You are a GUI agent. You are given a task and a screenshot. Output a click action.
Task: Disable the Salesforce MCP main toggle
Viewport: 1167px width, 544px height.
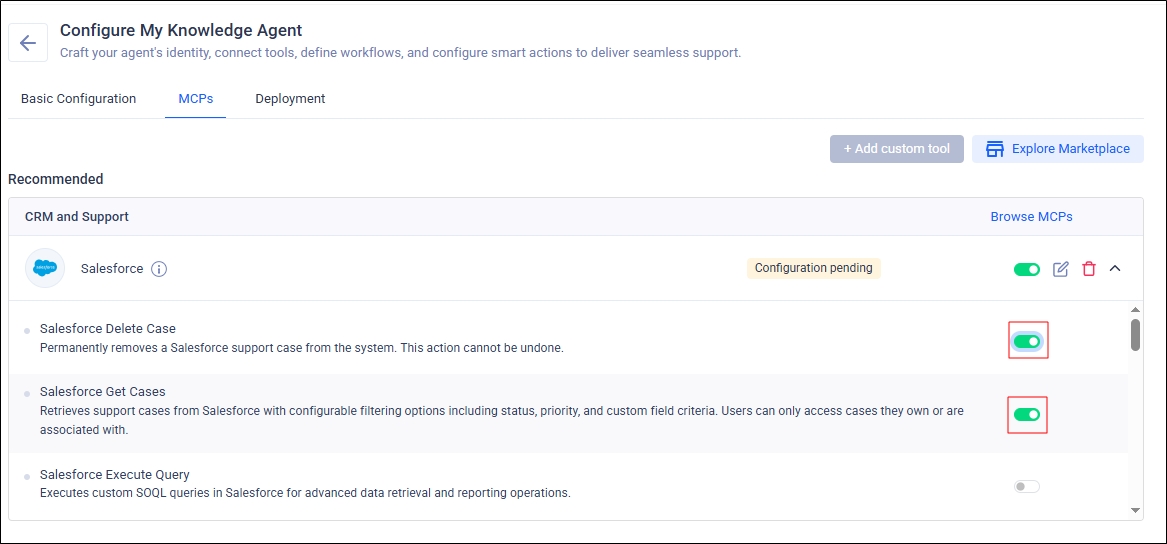click(1026, 269)
